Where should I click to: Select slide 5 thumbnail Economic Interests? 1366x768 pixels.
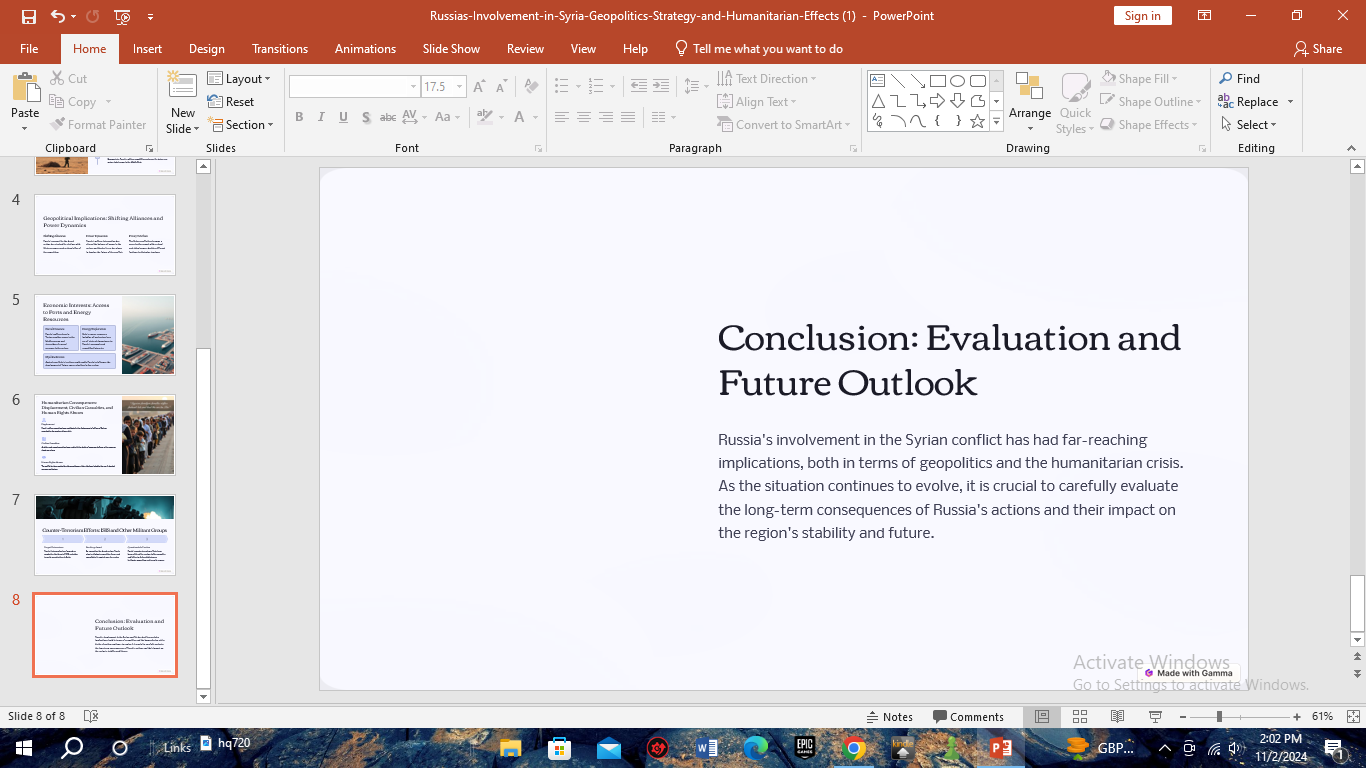(x=105, y=335)
